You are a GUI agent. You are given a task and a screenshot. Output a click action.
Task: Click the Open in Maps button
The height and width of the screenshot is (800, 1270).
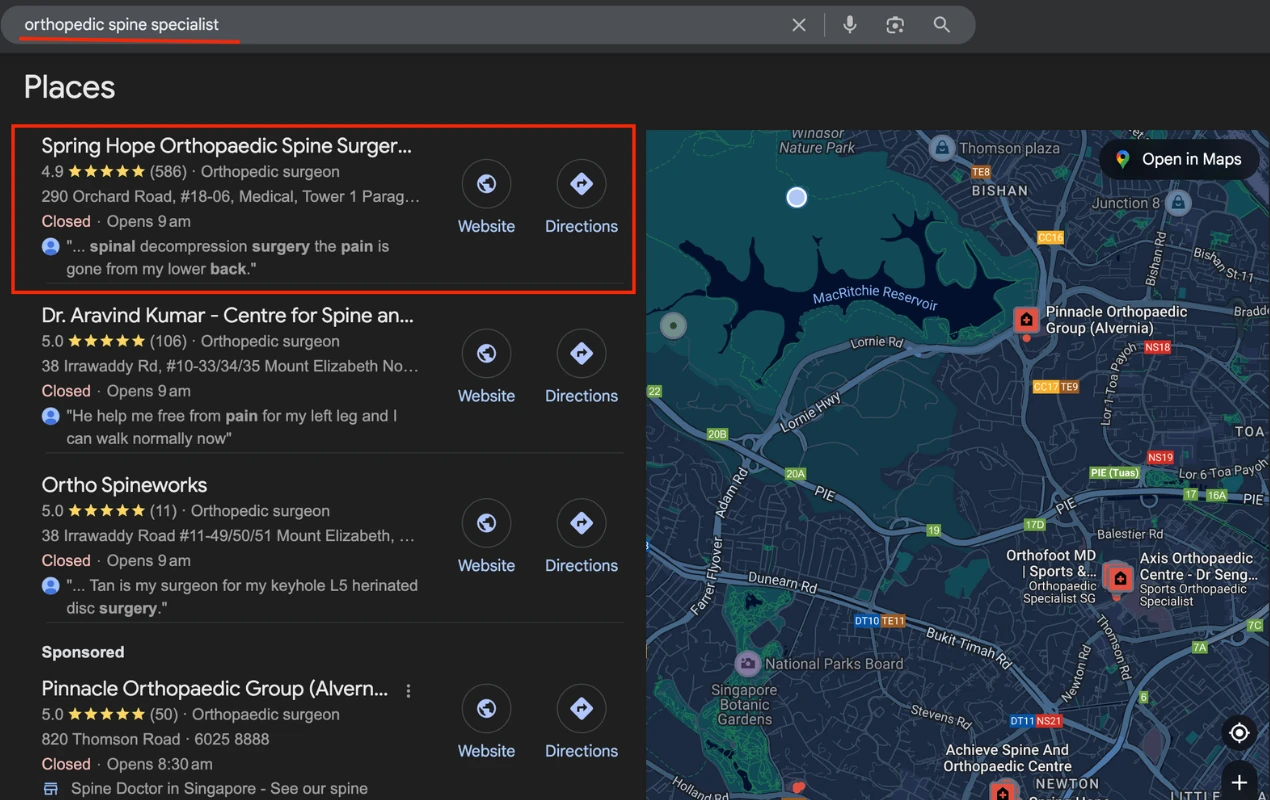pos(1179,159)
